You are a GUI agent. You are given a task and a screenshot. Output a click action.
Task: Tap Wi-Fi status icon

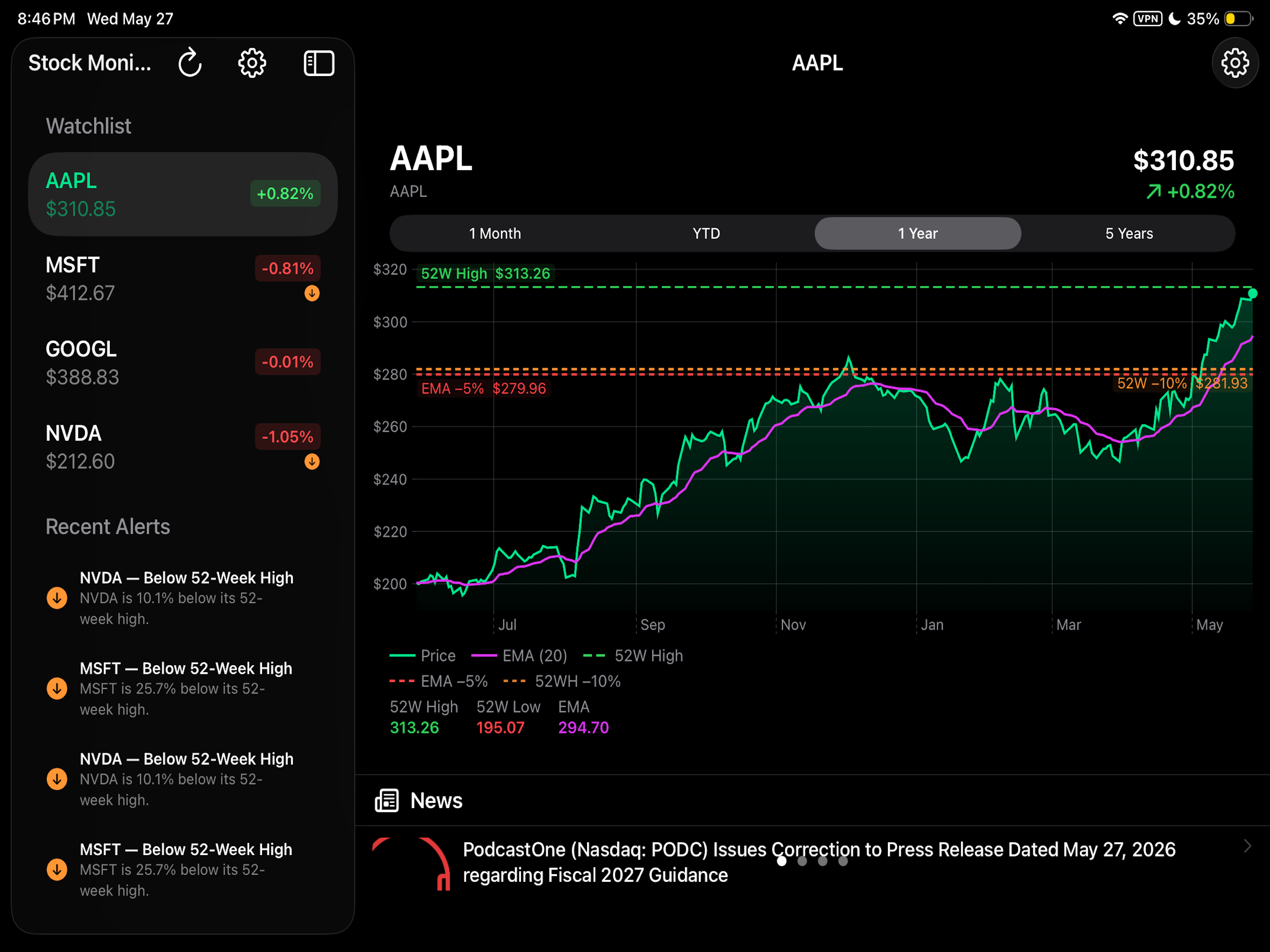tap(1120, 18)
